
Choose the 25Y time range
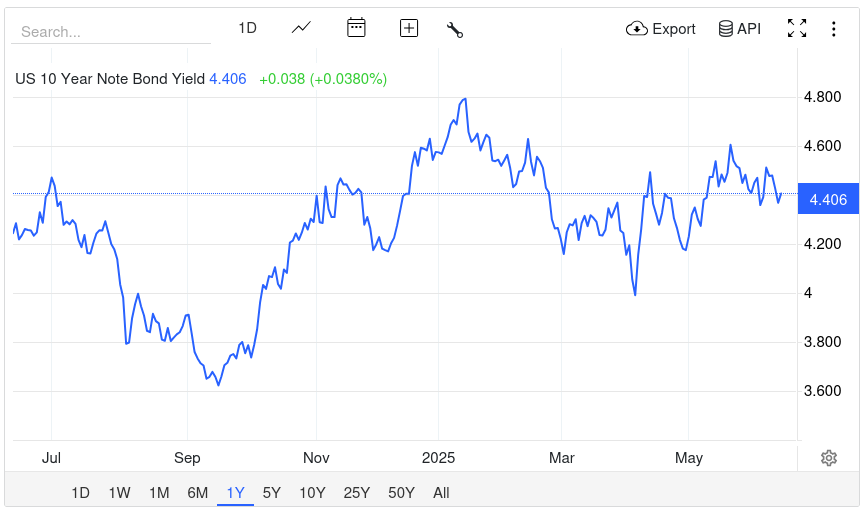(357, 492)
